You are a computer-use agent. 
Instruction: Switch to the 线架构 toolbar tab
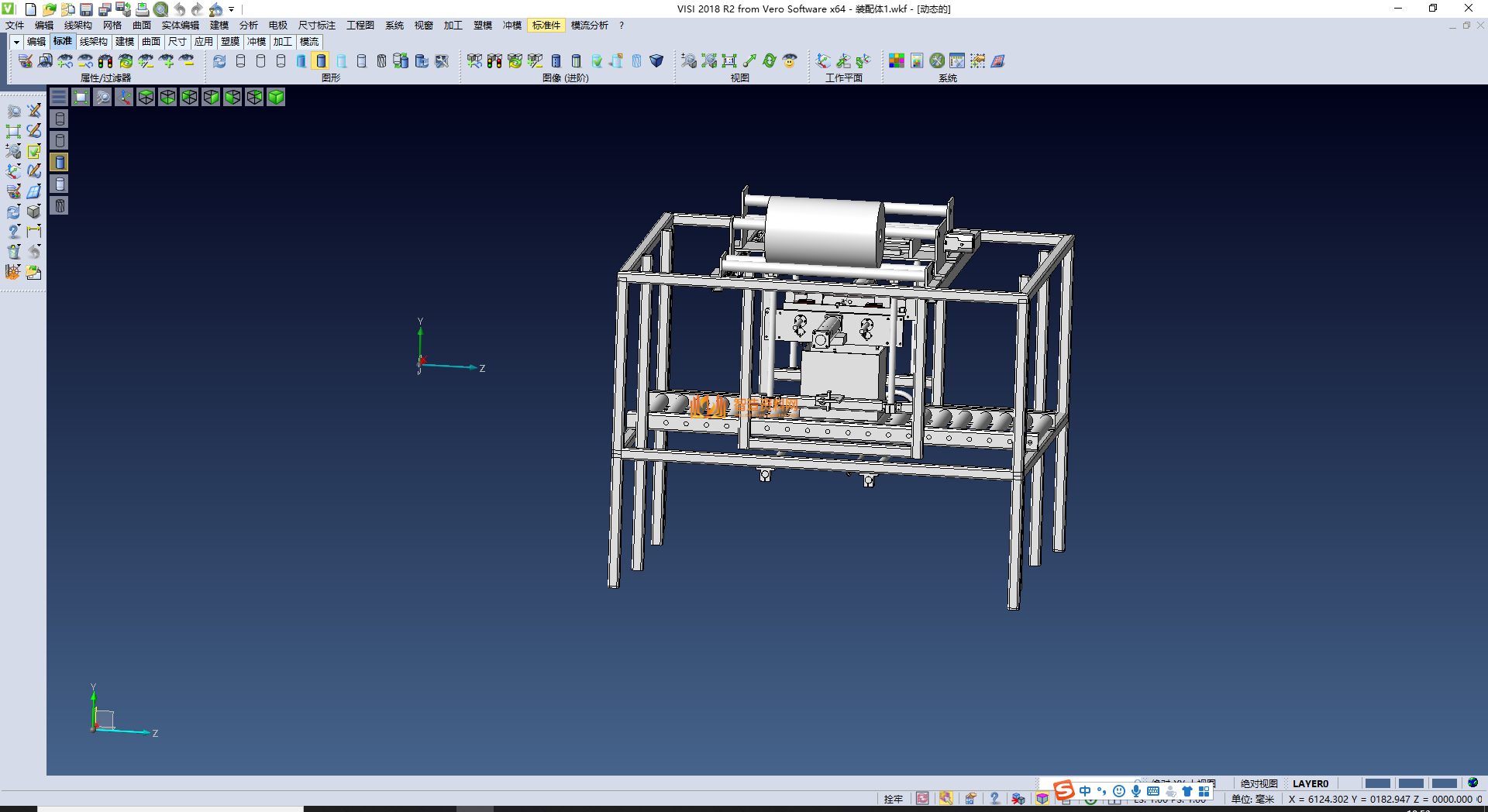[x=93, y=42]
